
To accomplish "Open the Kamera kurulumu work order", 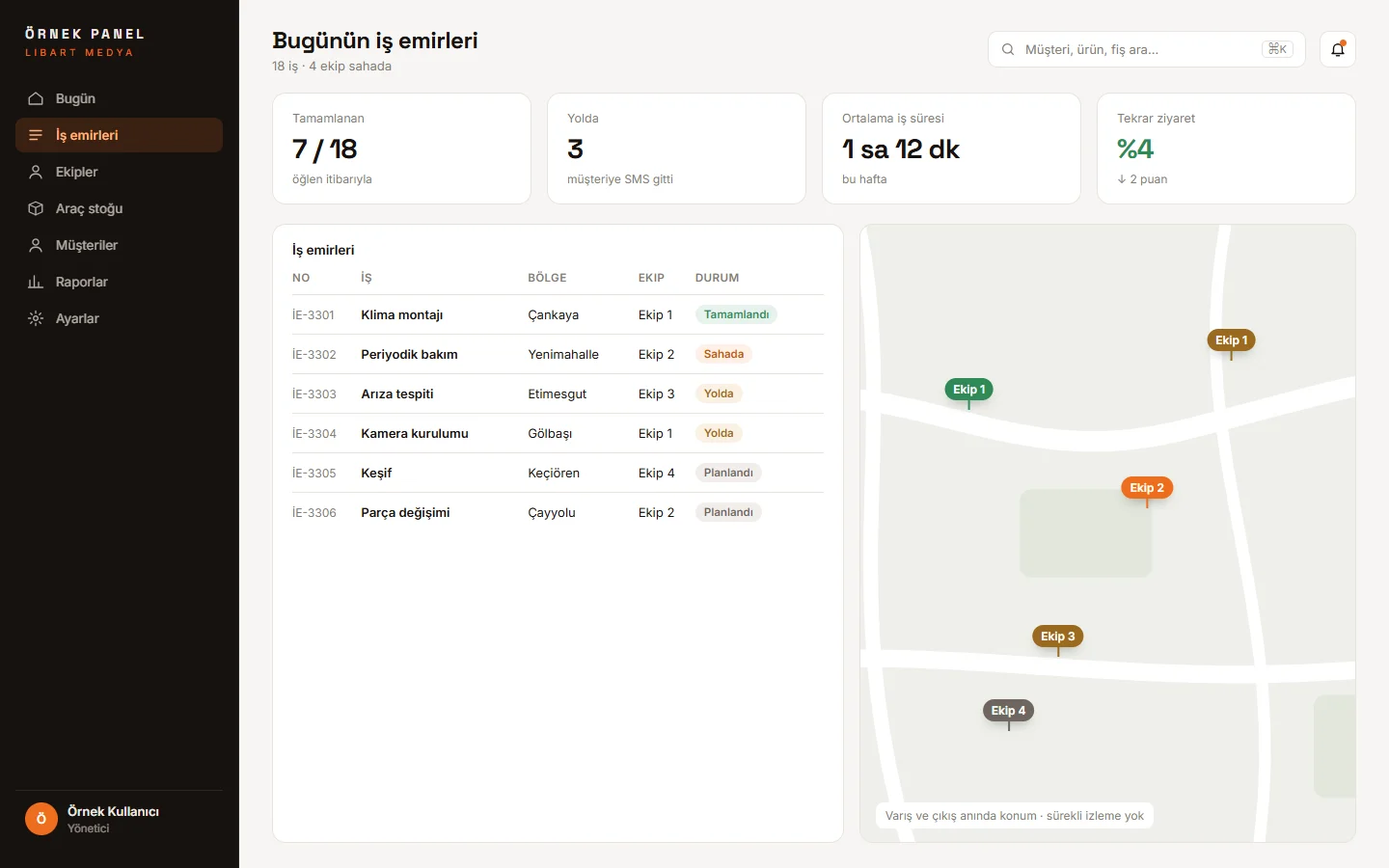I will coord(558,433).
